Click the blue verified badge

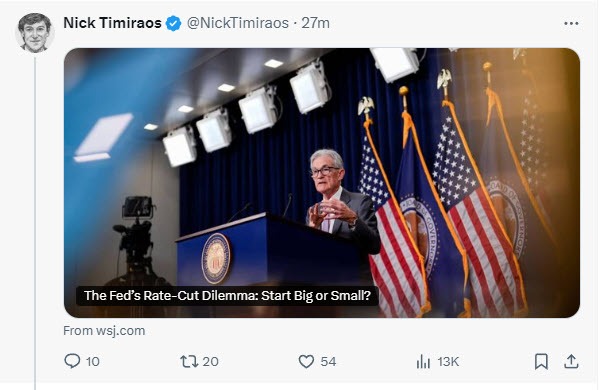pos(173,23)
